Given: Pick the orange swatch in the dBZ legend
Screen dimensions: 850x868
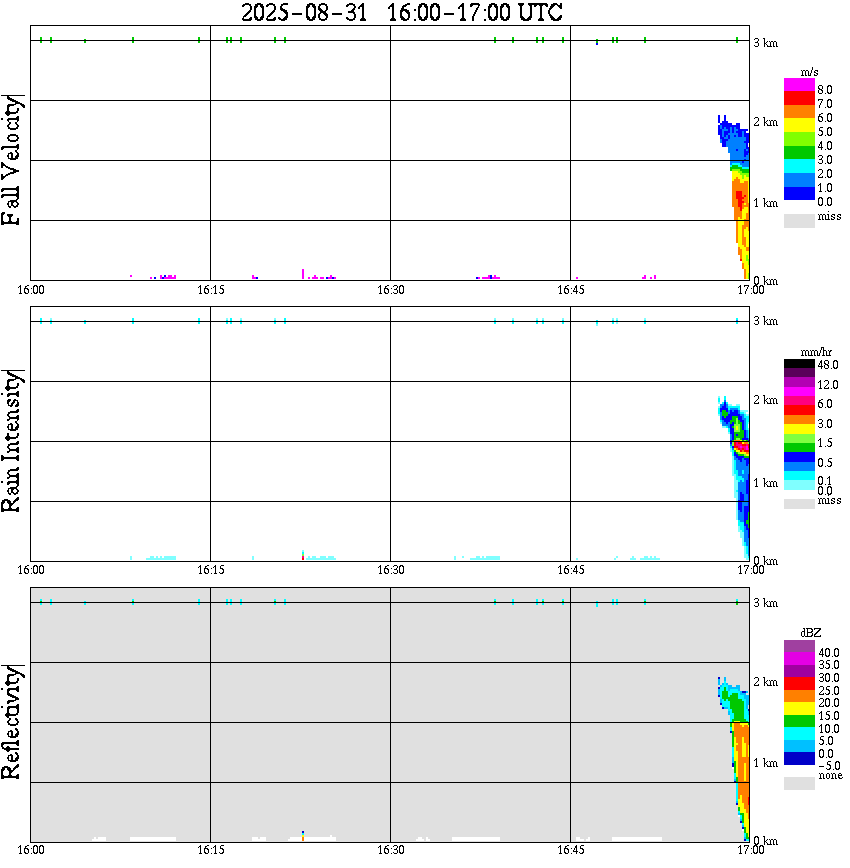Looking at the screenshot, I should pos(799,696).
